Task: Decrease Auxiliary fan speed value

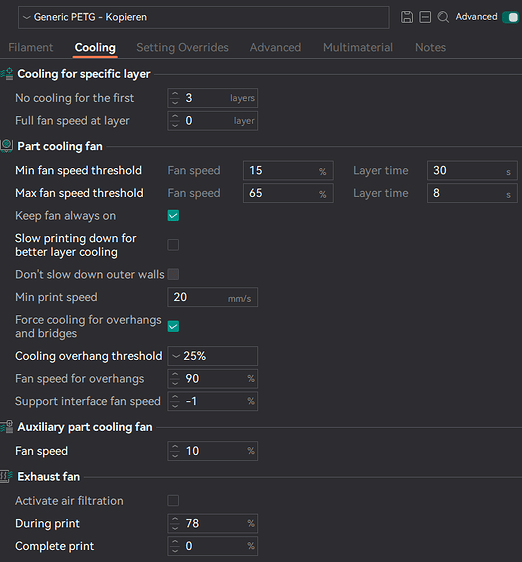Action: point(175,455)
